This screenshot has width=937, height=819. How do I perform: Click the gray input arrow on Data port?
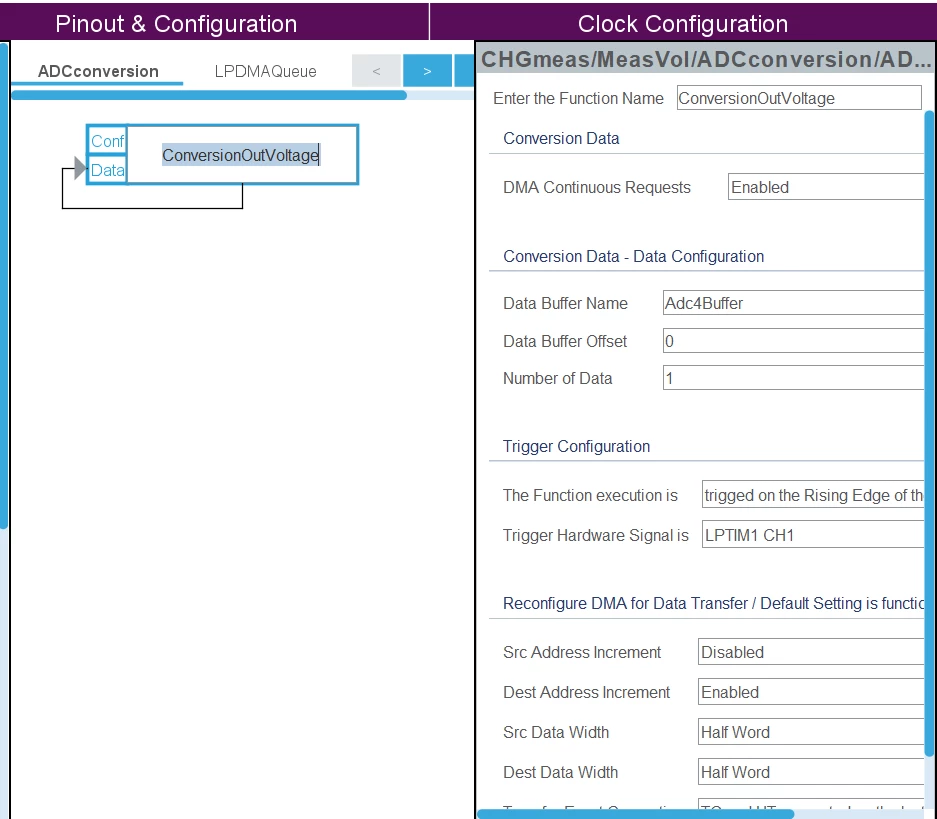tap(81, 168)
